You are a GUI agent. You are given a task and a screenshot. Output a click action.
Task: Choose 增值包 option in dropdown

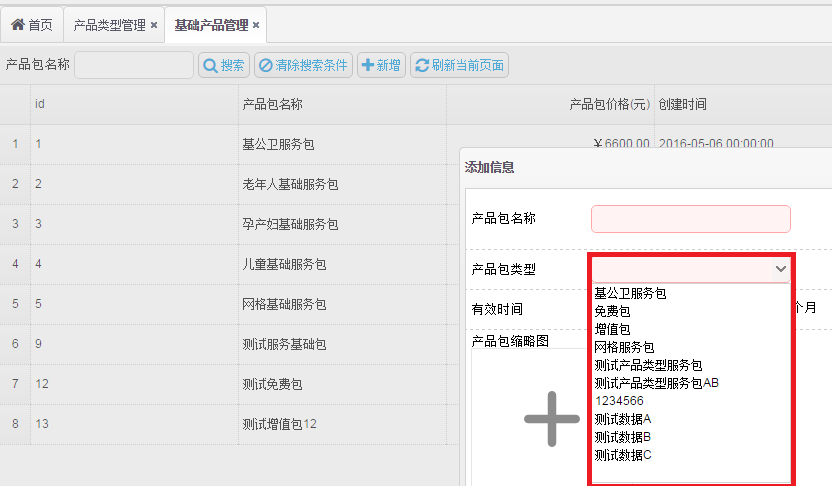(x=612, y=329)
